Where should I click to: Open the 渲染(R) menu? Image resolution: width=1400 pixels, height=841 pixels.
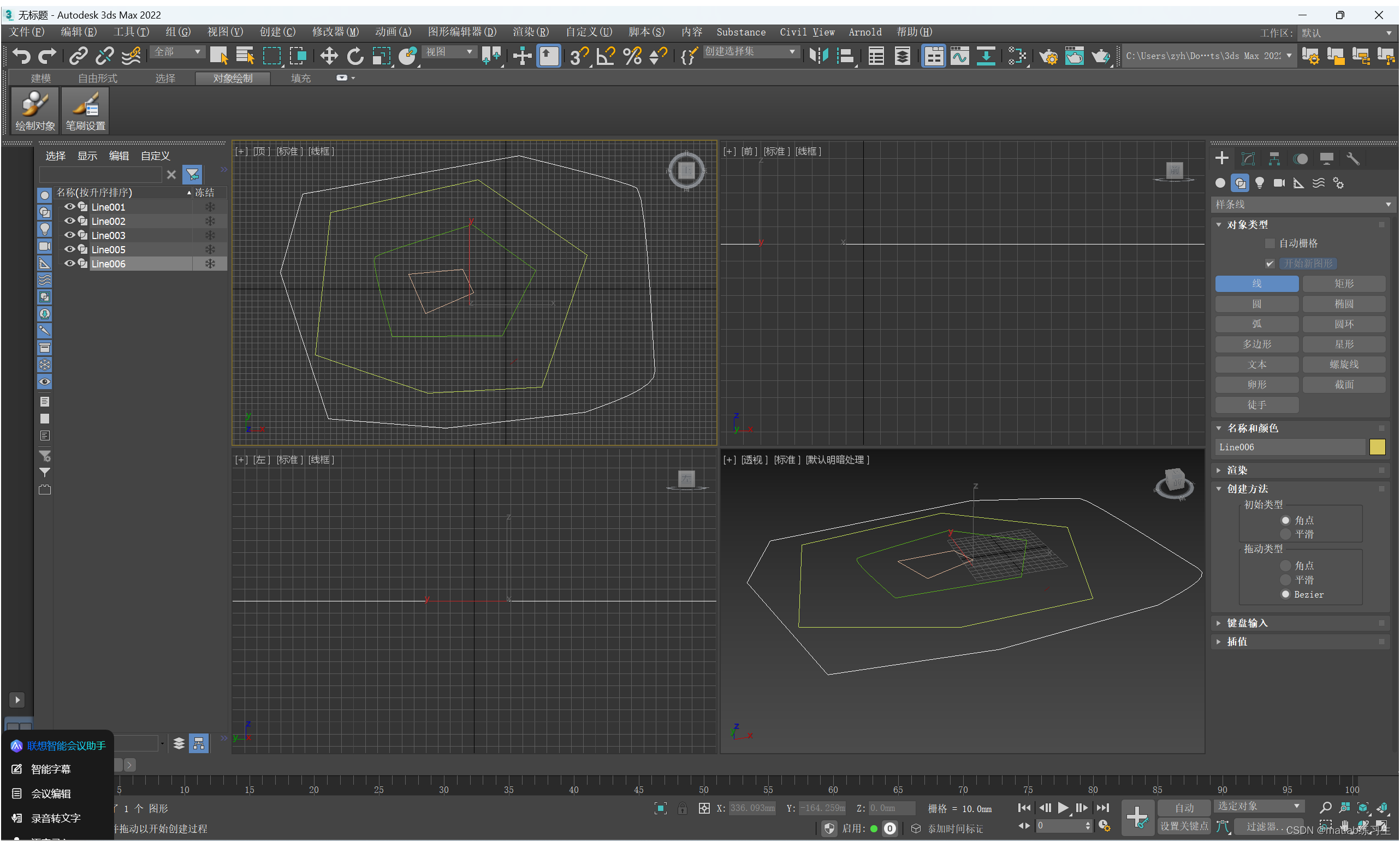[531, 32]
